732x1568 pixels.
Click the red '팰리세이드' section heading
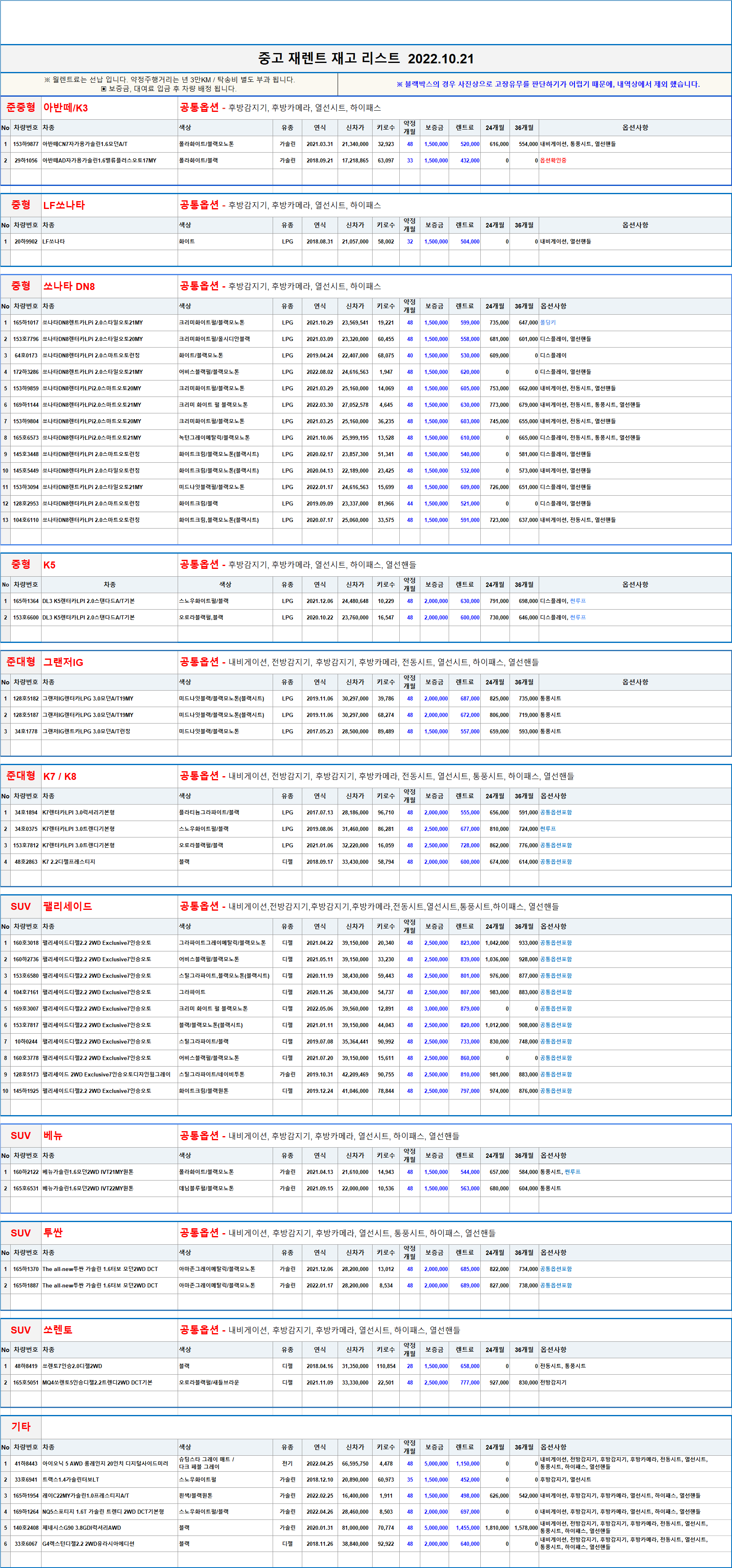(x=67, y=906)
